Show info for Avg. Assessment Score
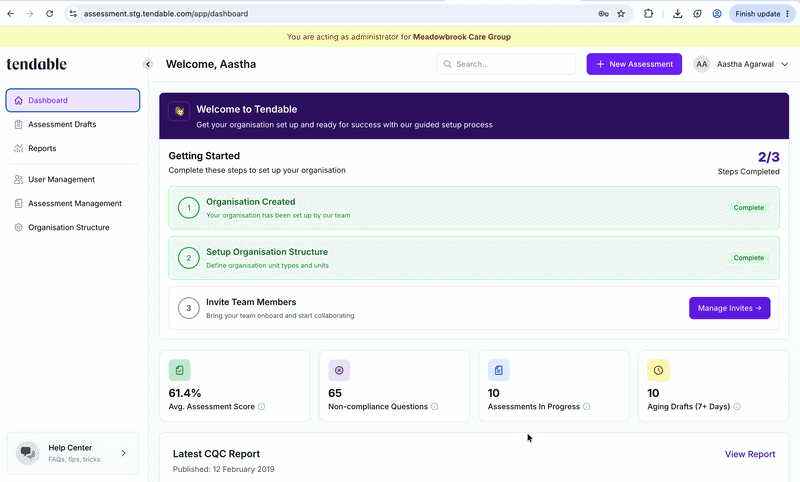The height and width of the screenshot is (482, 800). pyautogui.click(x=261, y=407)
